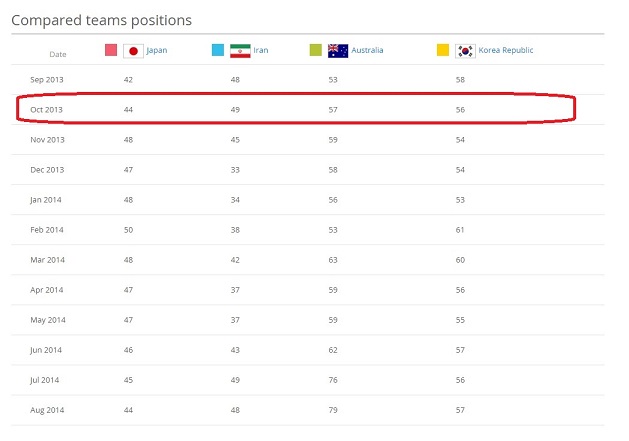Click the Compared teams positions heading
629x441 pixels.
pos(101,19)
